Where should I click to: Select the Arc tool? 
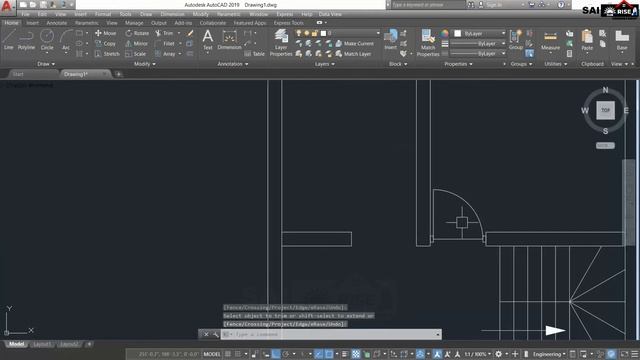coord(66,40)
